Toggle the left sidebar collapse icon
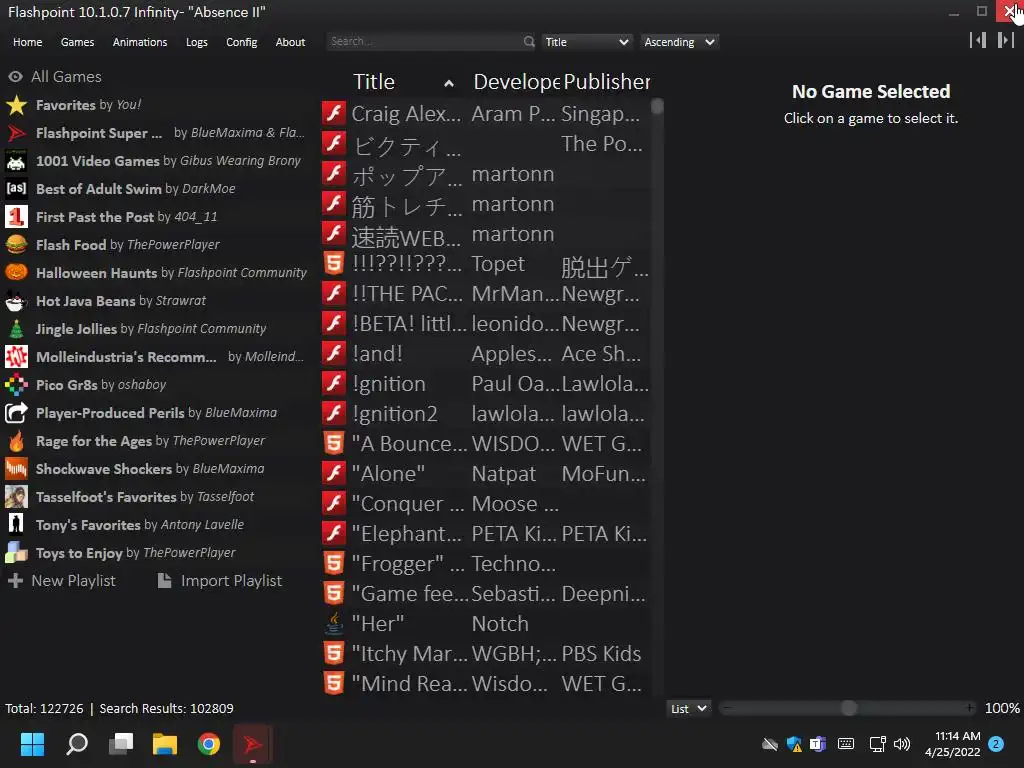This screenshot has width=1024, height=768. pos(978,40)
